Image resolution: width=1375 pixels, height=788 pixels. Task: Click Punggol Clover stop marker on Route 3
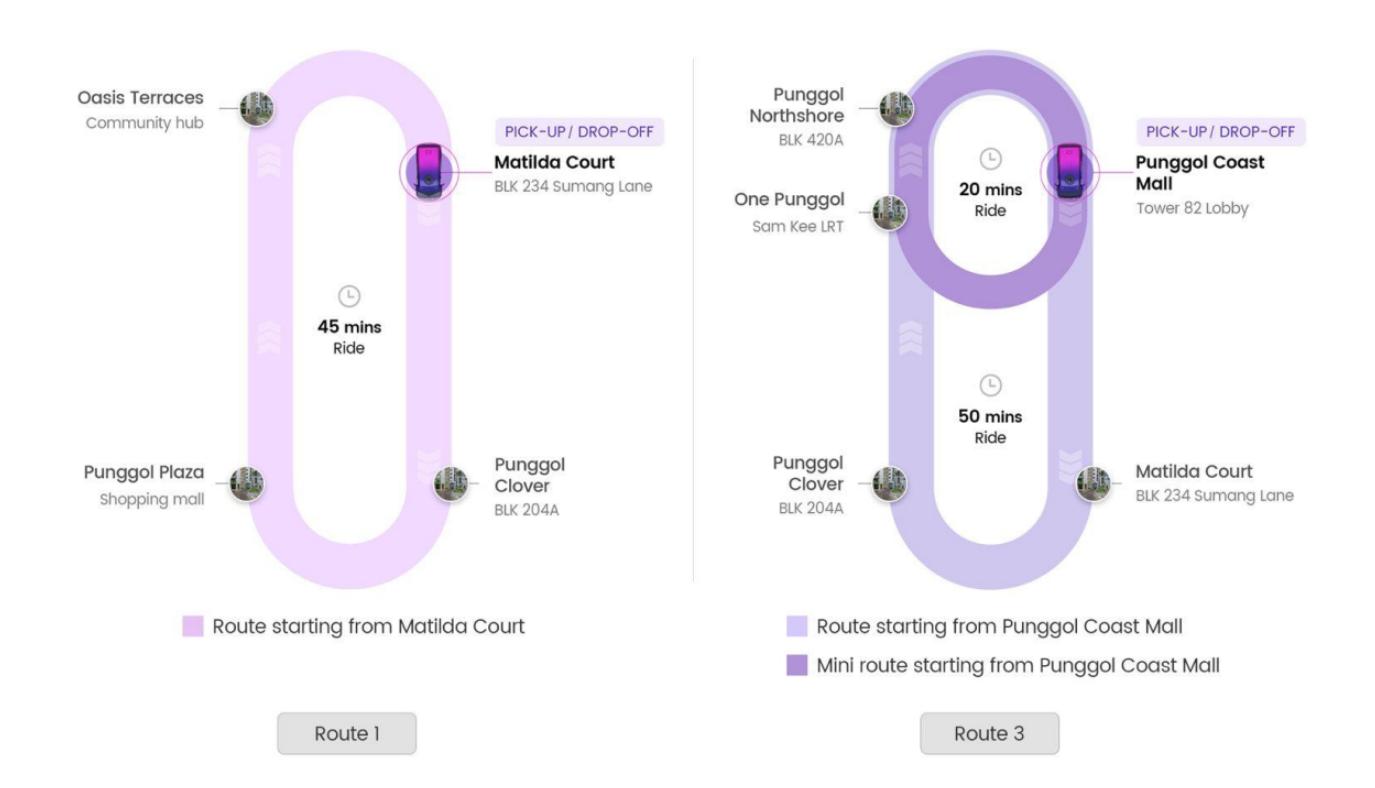pyautogui.click(x=889, y=484)
